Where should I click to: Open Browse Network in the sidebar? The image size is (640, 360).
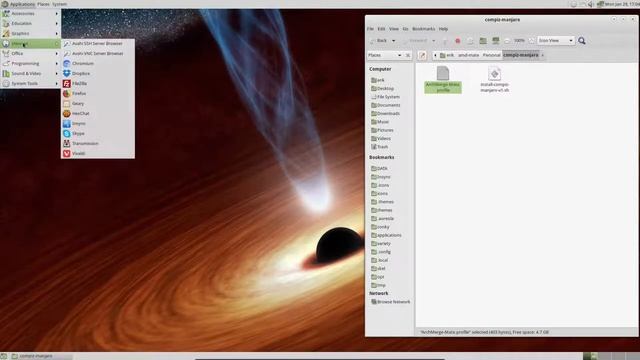pos(391,302)
